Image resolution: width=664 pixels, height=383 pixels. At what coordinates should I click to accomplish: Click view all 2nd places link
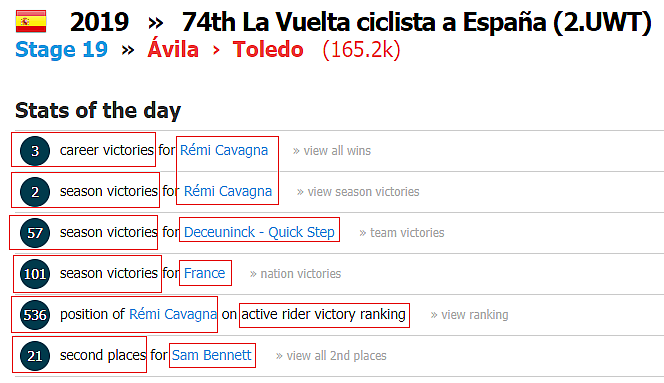coord(331,355)
